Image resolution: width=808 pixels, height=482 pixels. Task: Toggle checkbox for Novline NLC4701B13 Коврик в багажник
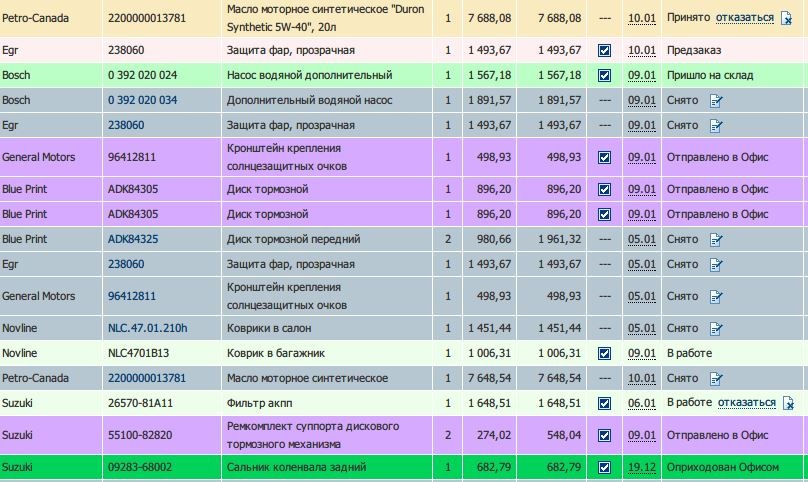604,353
